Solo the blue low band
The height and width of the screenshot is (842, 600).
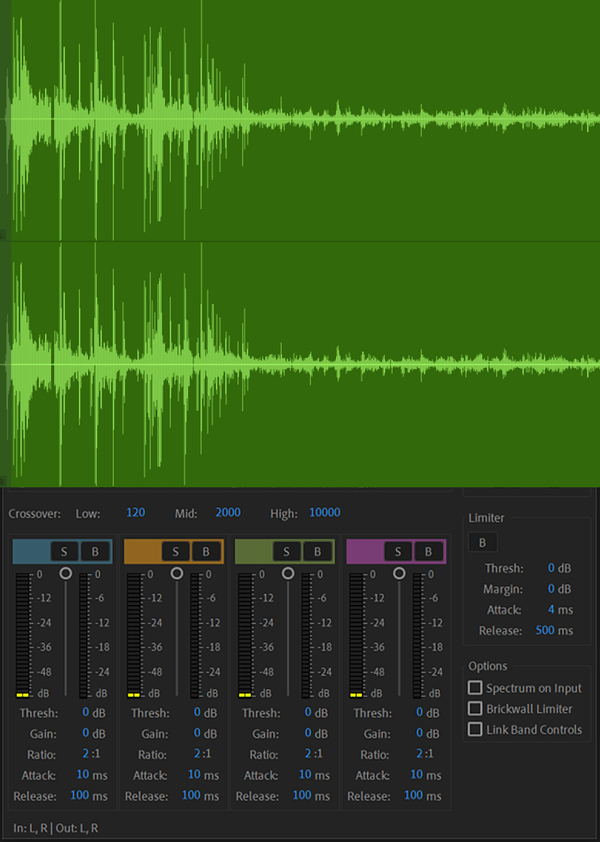(x=66, y=551)
